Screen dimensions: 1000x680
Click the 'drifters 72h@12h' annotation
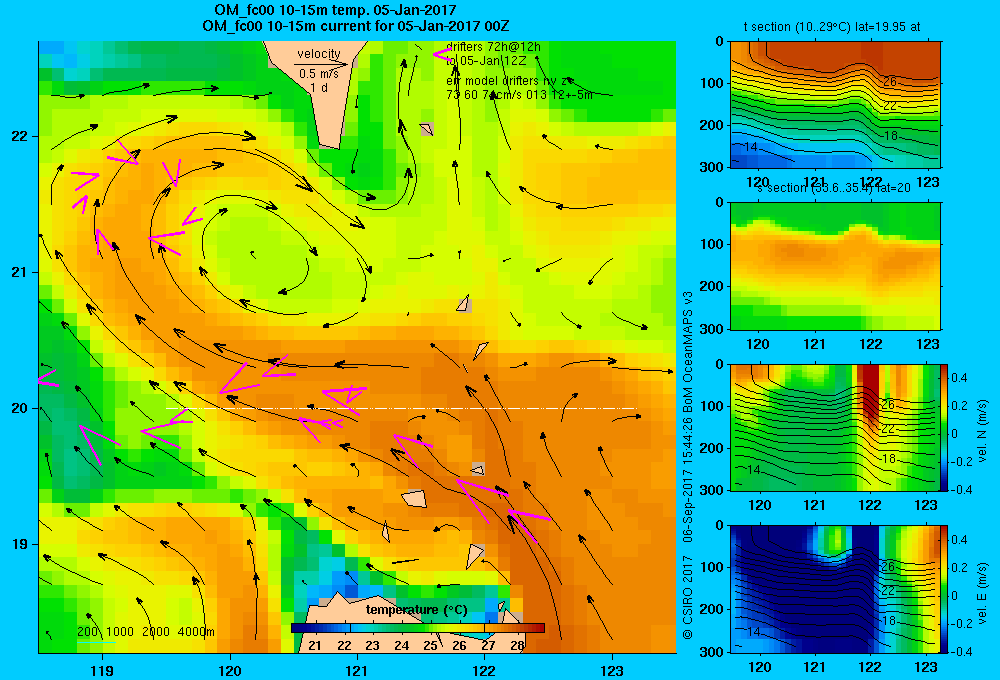(x=493, y=47)
